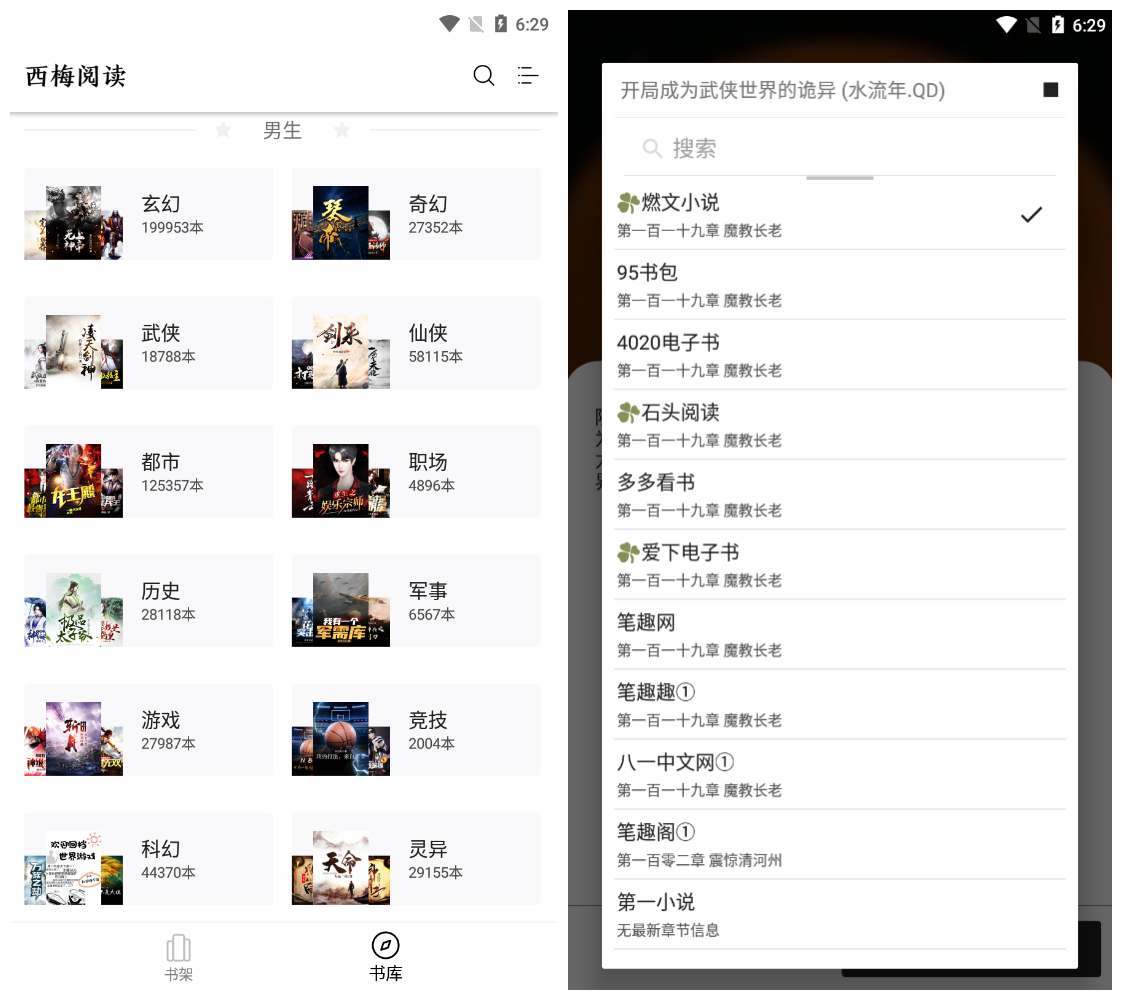This screenshot has height=1000, width=1122.
Task: Open the 男生 category tab
Action: coord(282,130)
